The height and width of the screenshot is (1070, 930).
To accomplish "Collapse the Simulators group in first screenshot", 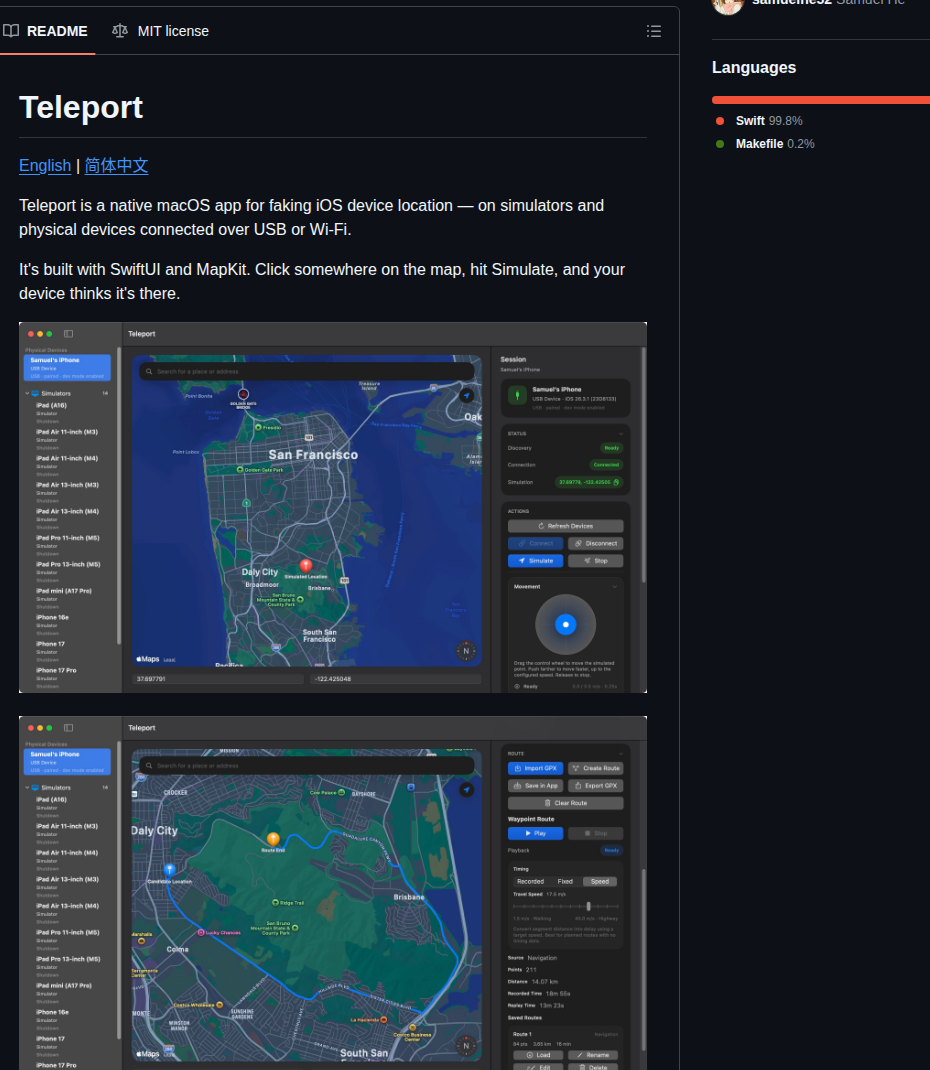I will (27, 394).
